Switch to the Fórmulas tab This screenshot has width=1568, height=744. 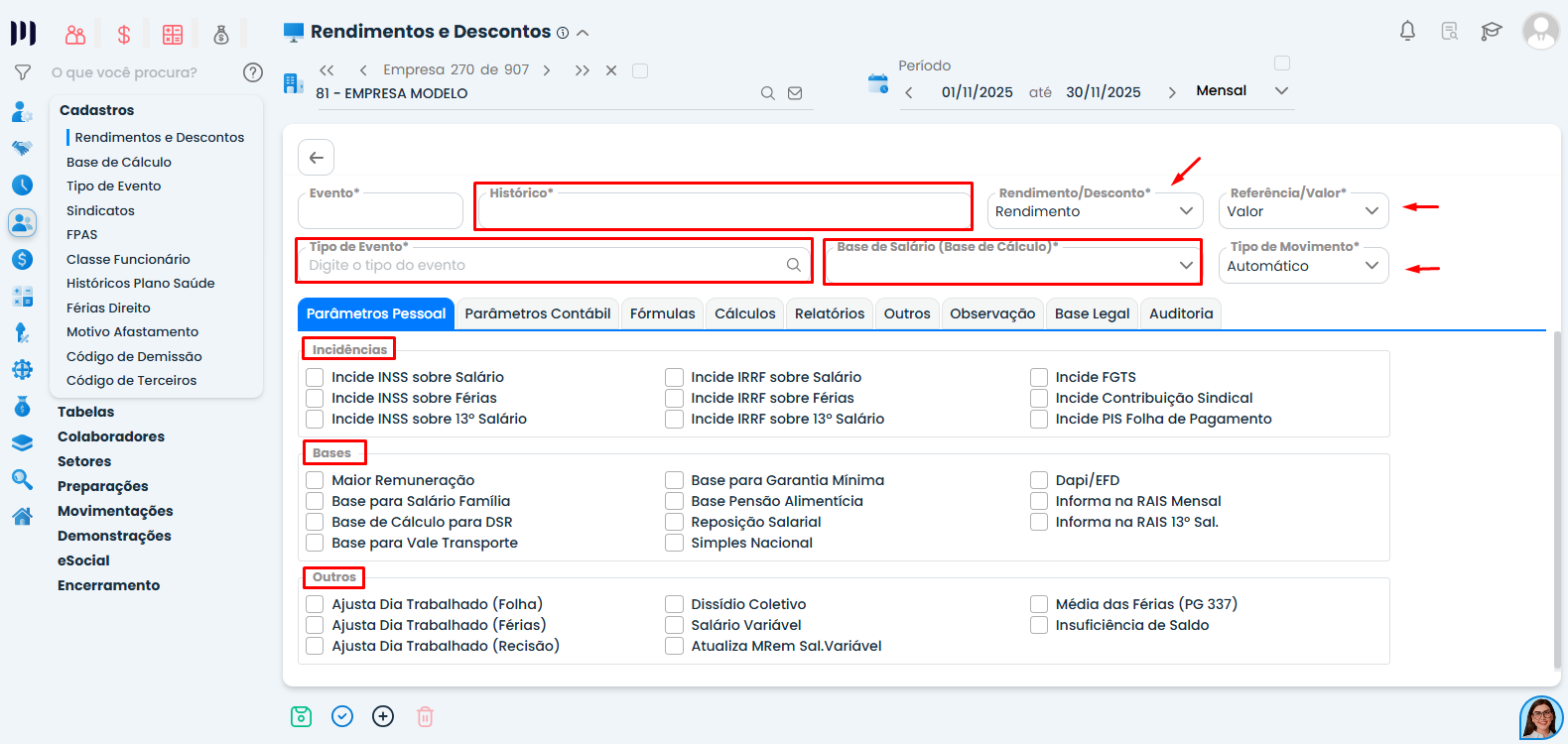(x=662, y=313)
